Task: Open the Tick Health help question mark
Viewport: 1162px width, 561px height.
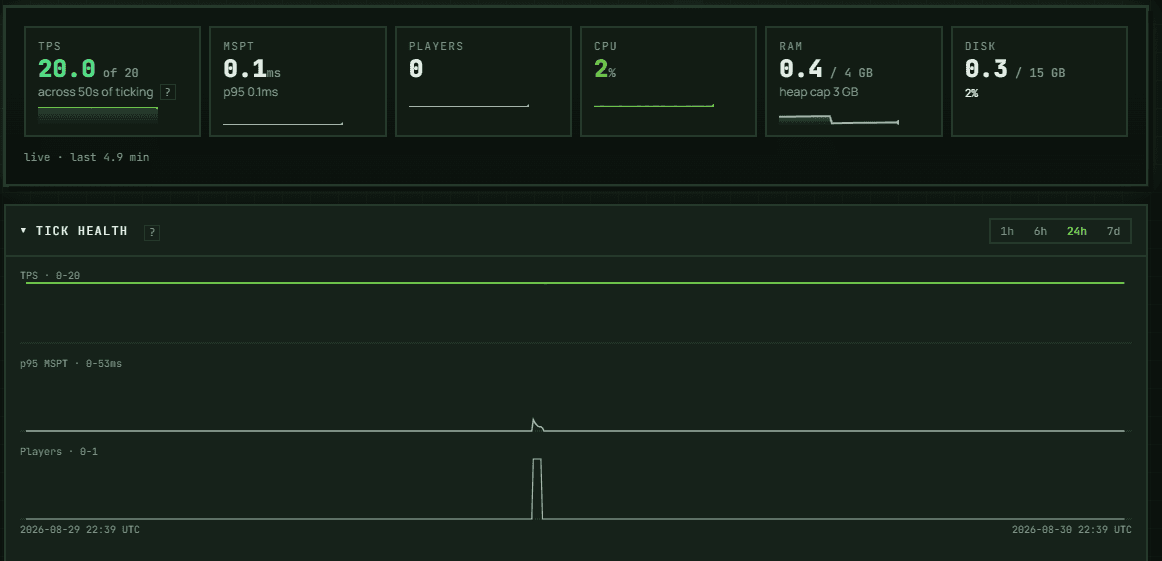Action: coord(152,232)
